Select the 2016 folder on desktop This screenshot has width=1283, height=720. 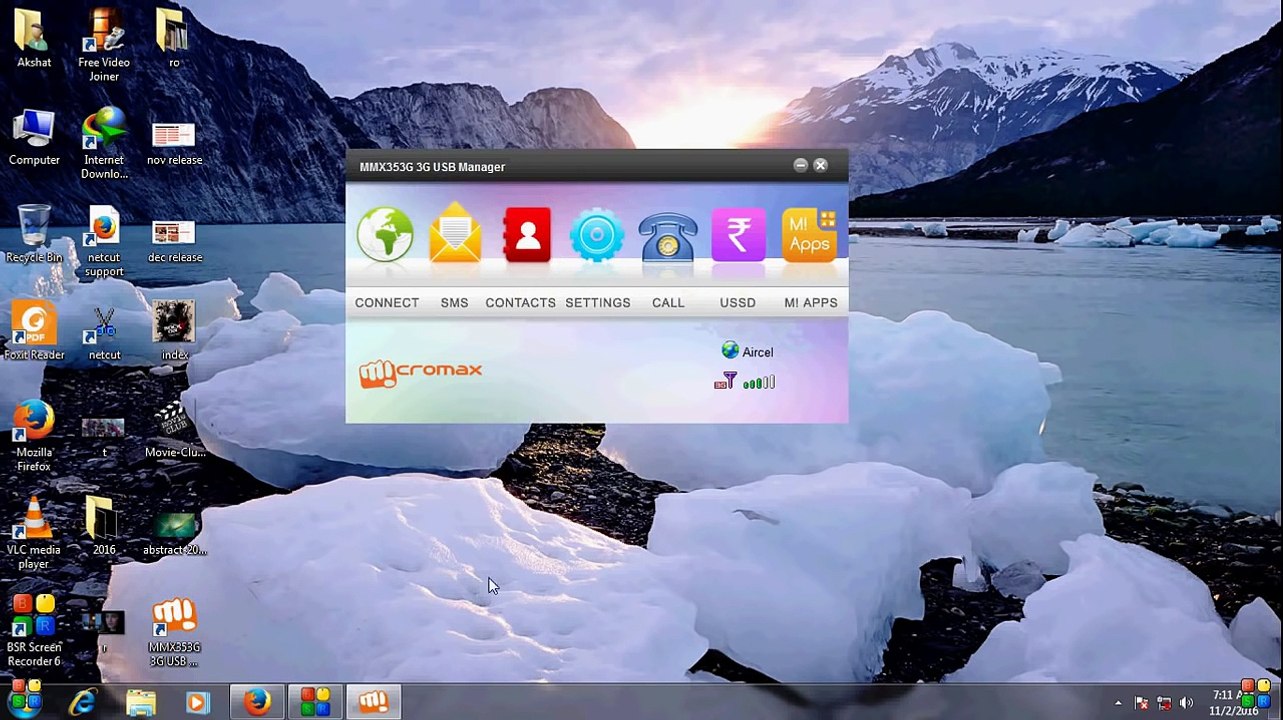104,527
